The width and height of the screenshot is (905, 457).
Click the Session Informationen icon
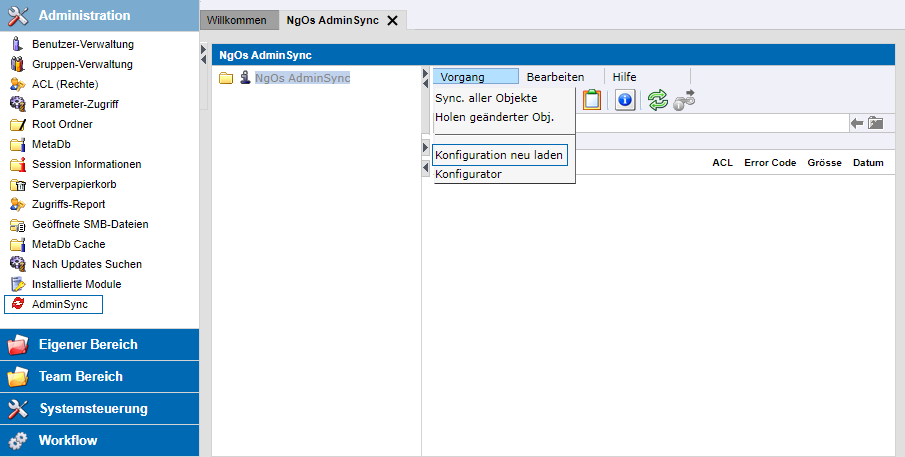click(18, 164)
